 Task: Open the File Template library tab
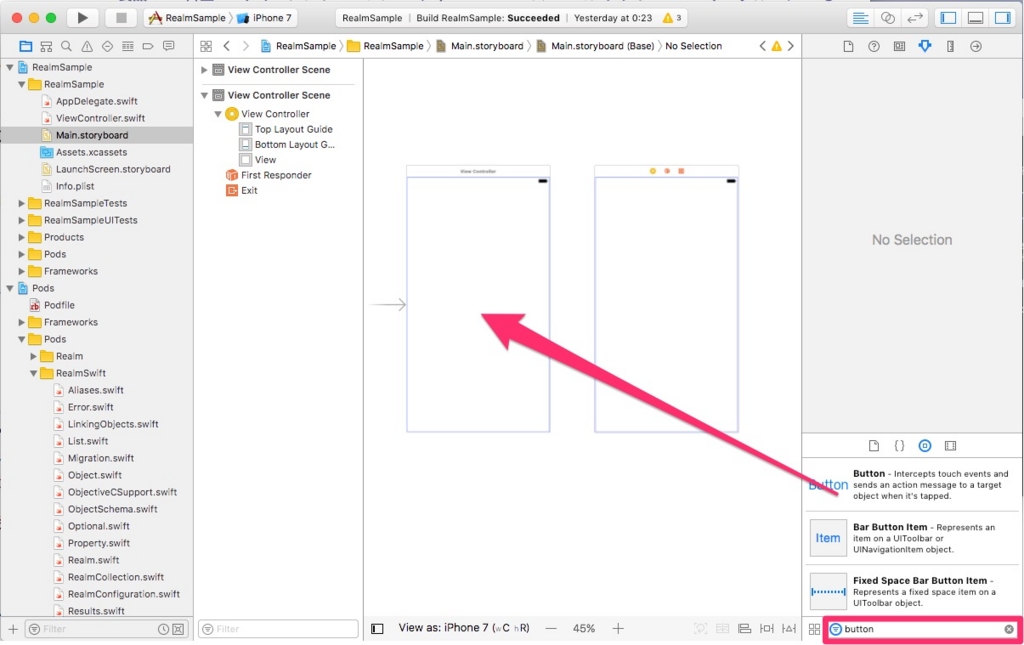pos(874,445)
